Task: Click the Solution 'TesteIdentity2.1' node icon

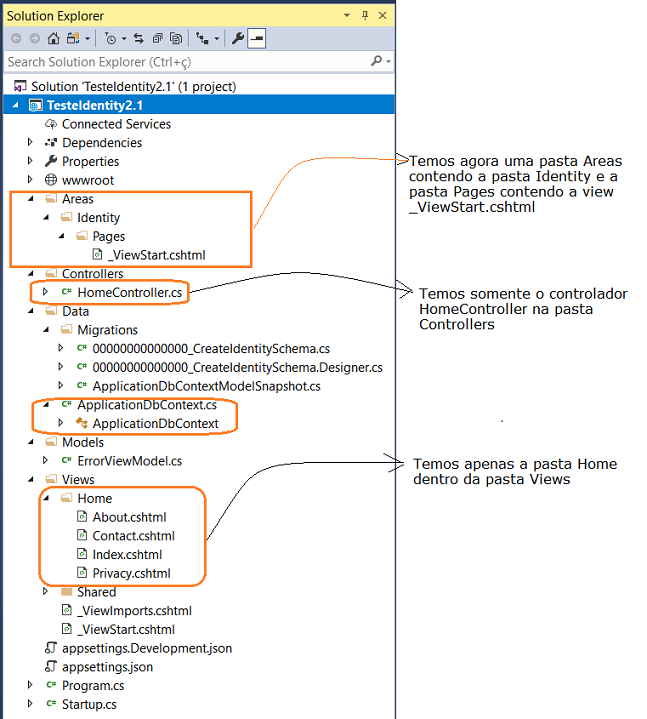Action: [20, 86]
